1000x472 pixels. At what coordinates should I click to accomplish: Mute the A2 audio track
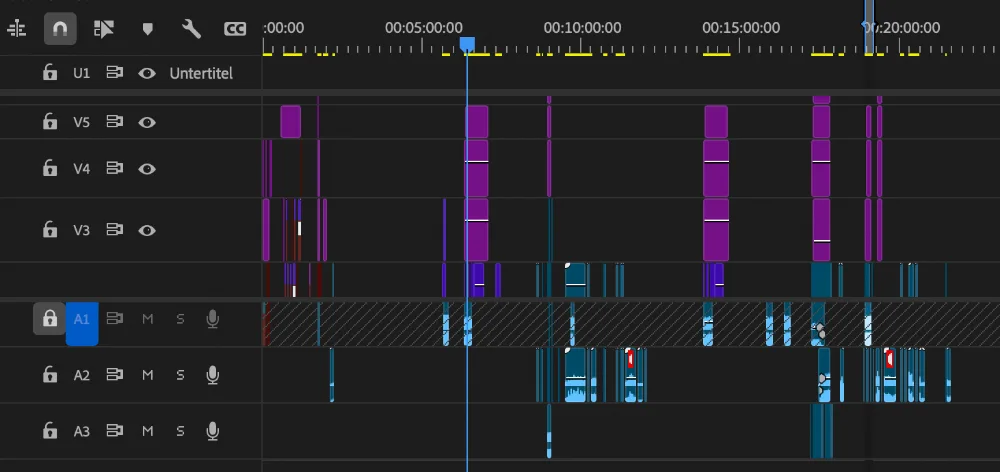click(x=147, y=375)
